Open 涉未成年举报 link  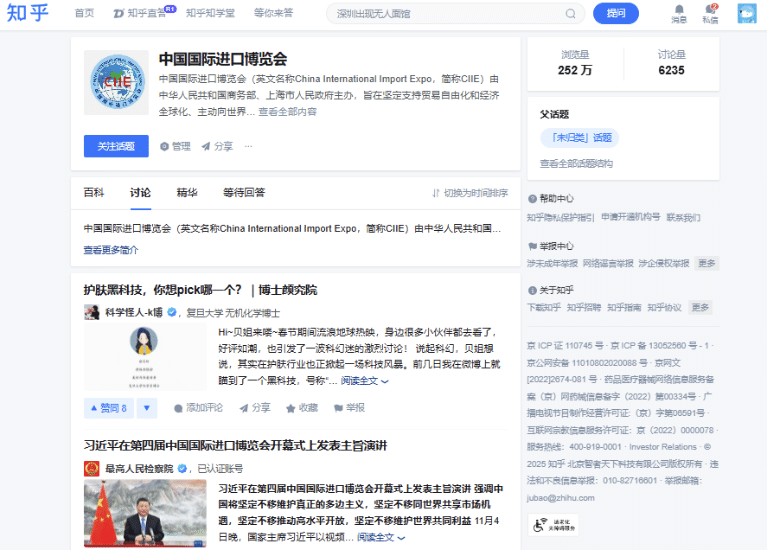(x=552, y=263)
